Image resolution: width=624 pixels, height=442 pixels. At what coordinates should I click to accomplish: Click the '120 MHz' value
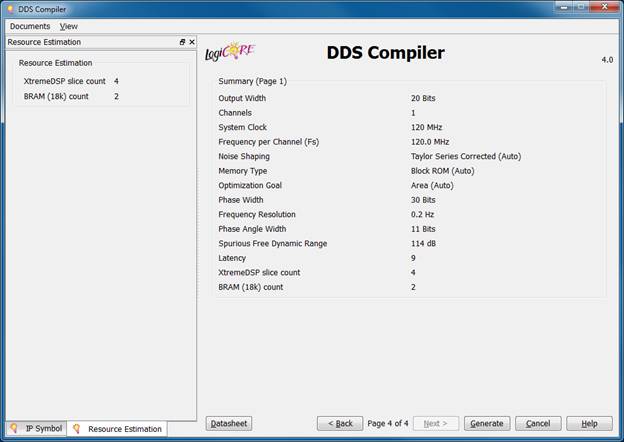coord(427,127)
